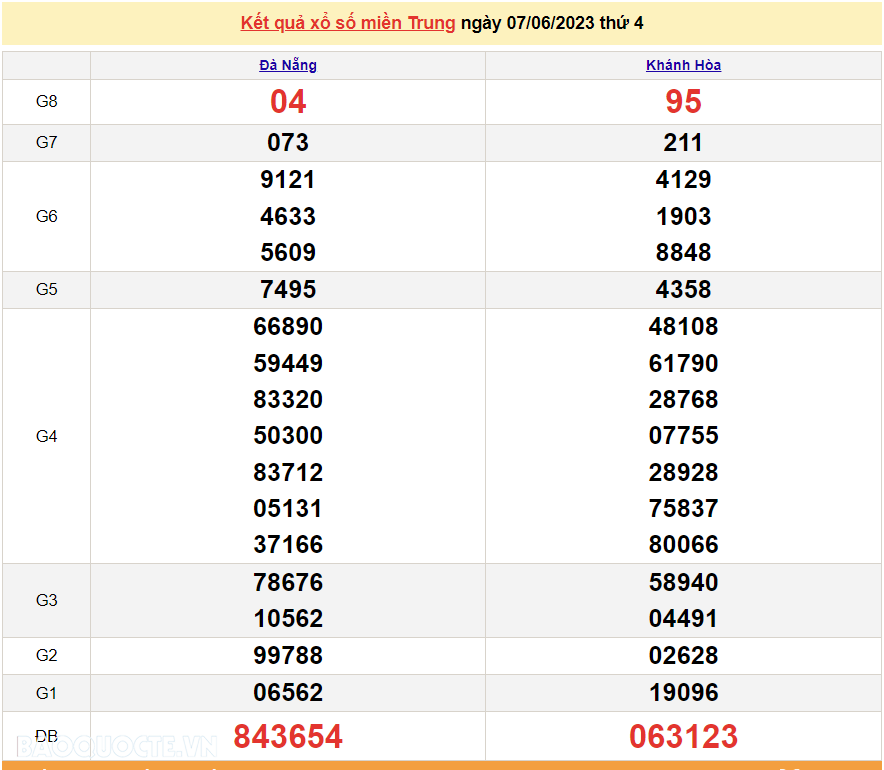Select the G8 prize number 95 for Khánh Hòa
This screenshot has height=770, width=884.
[x=683, y=101]
